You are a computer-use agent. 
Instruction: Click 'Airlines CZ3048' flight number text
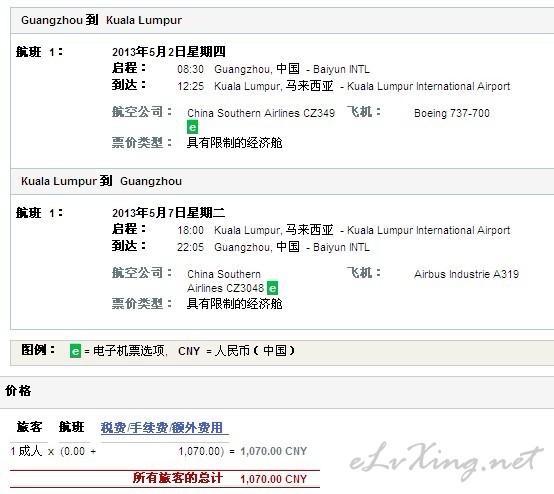[x=225, y=288]
